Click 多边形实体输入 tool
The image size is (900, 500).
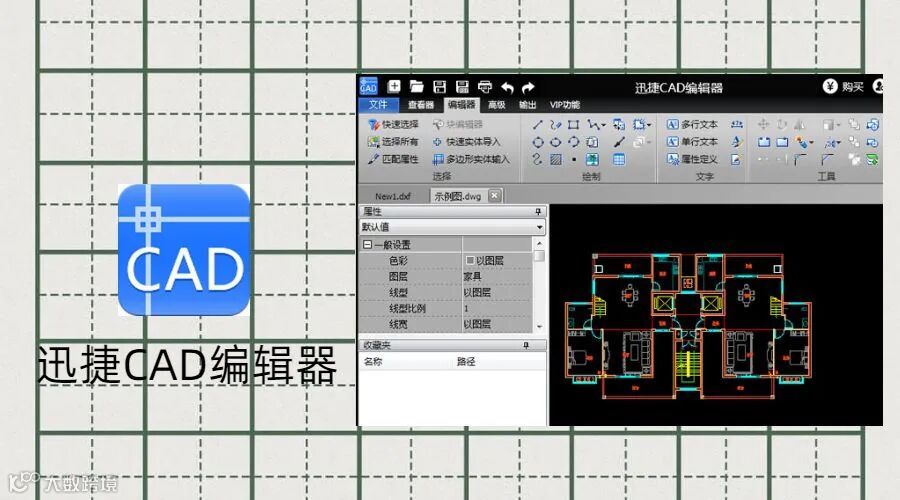471,159
